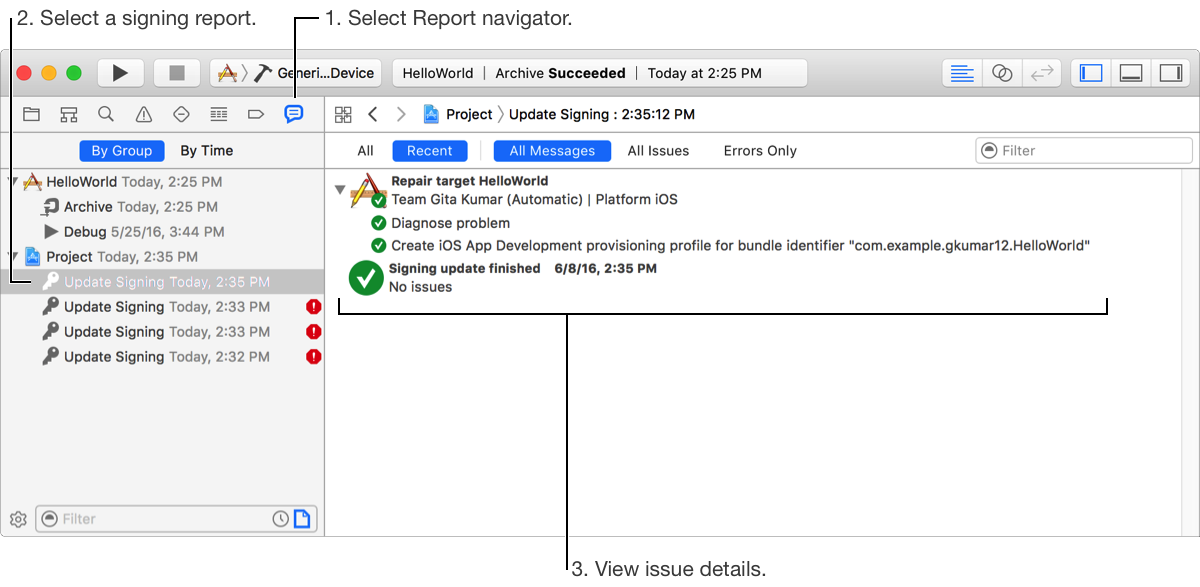Select Create iOS App Development provisioning profile line

(740, 245)
